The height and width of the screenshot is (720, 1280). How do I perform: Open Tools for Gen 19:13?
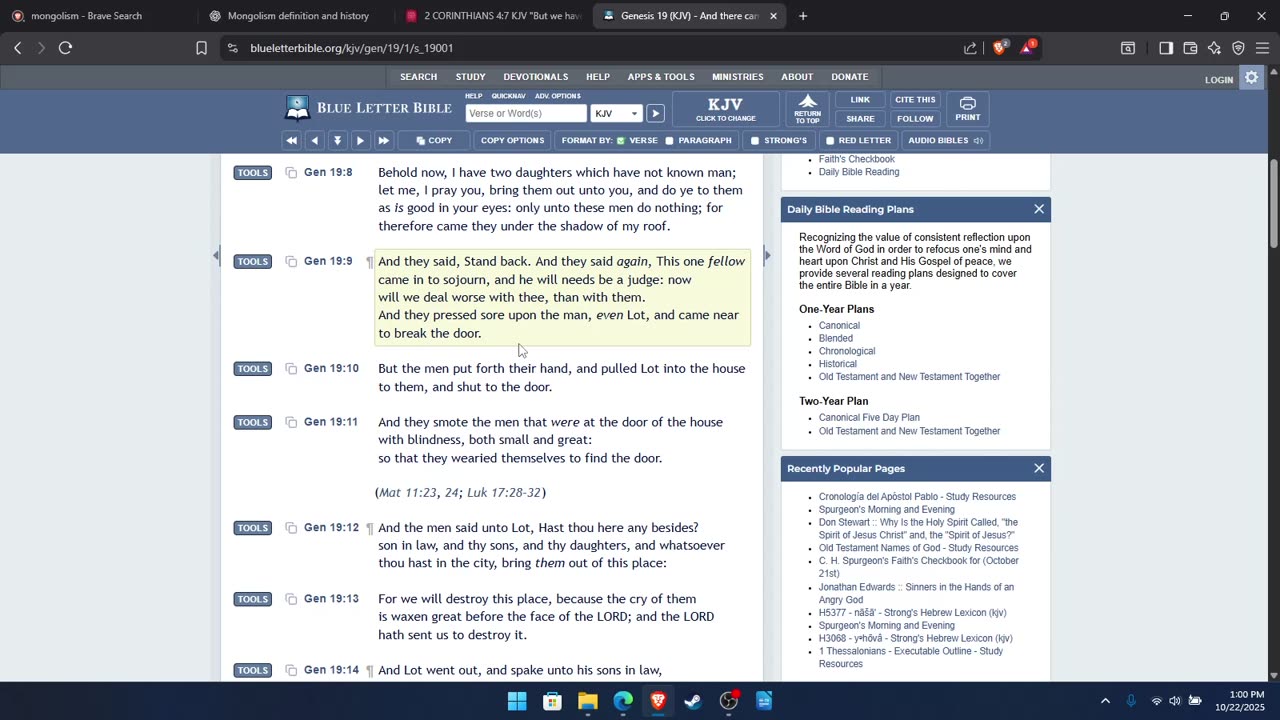(253, 600)
